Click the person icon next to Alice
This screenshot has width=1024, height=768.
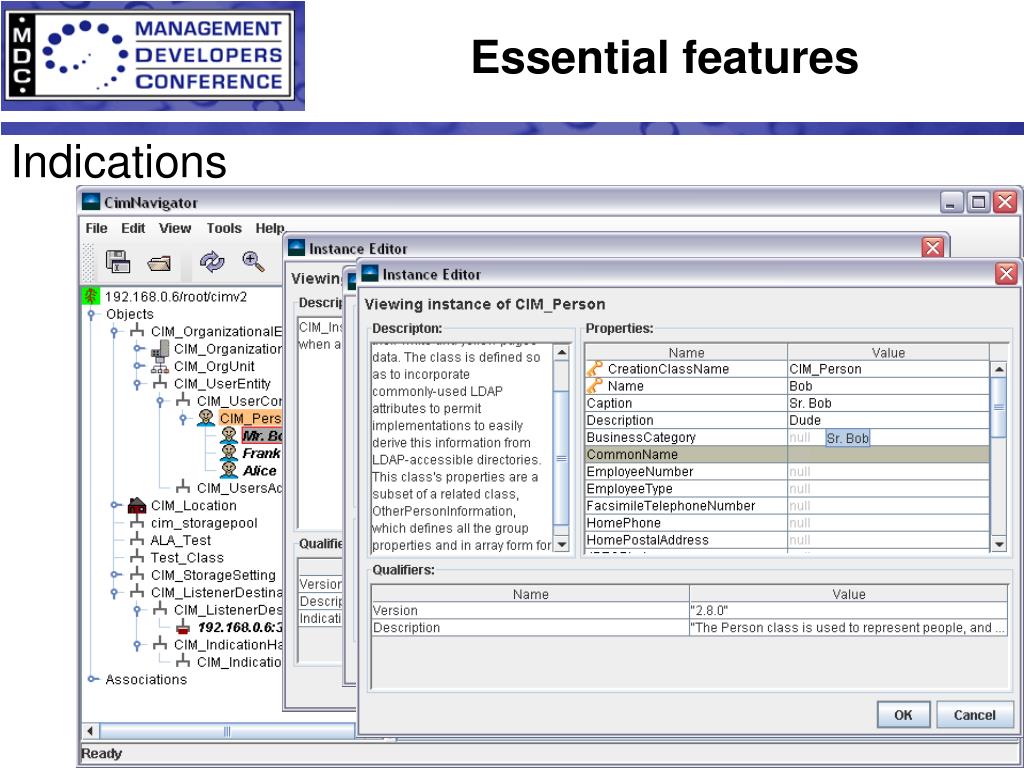[229, 470]
